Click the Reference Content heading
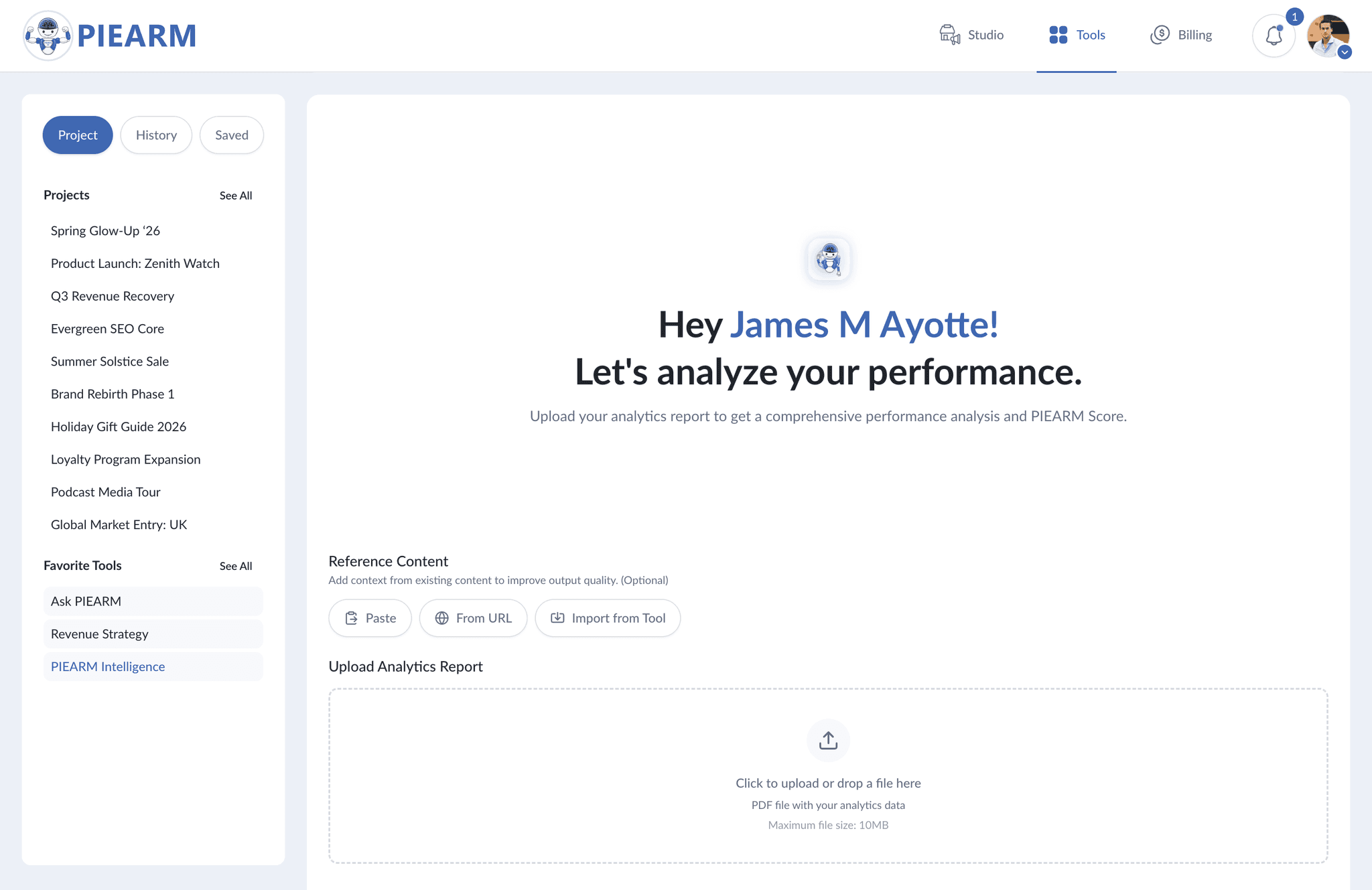This screenshot has width=1372, height=890. (x=389, y=561)
